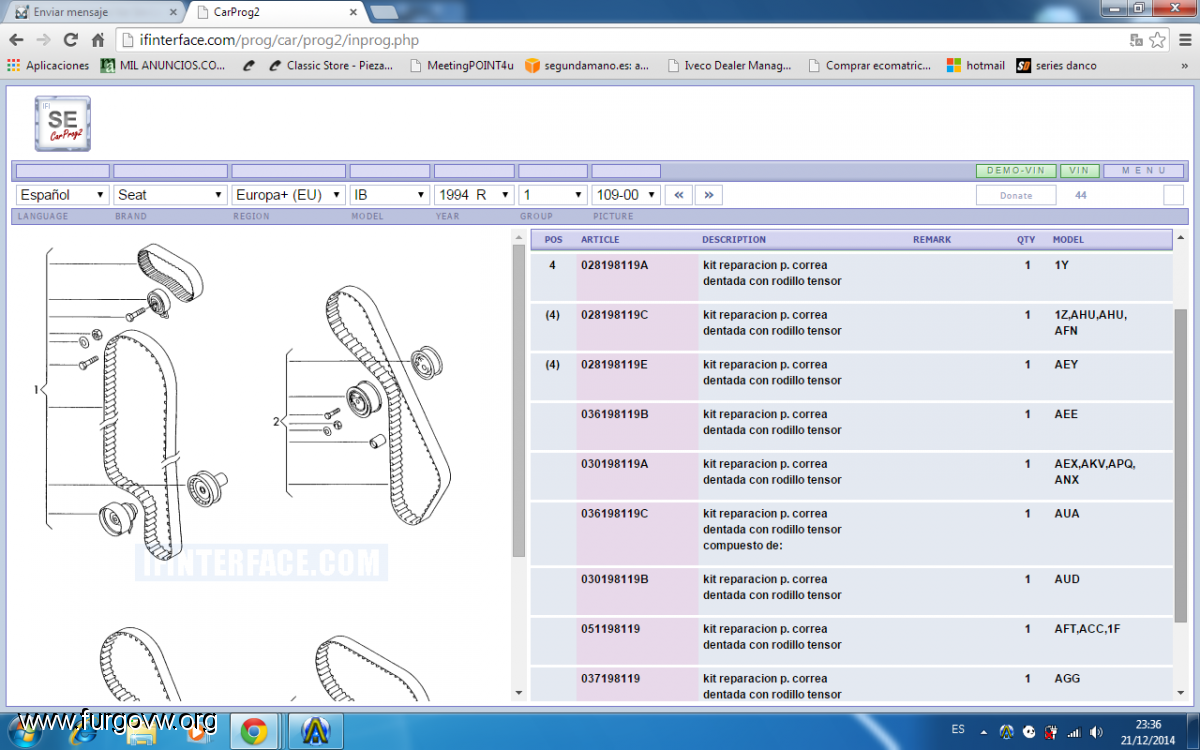Open Chrome from the taskbar

coord(254,732)
